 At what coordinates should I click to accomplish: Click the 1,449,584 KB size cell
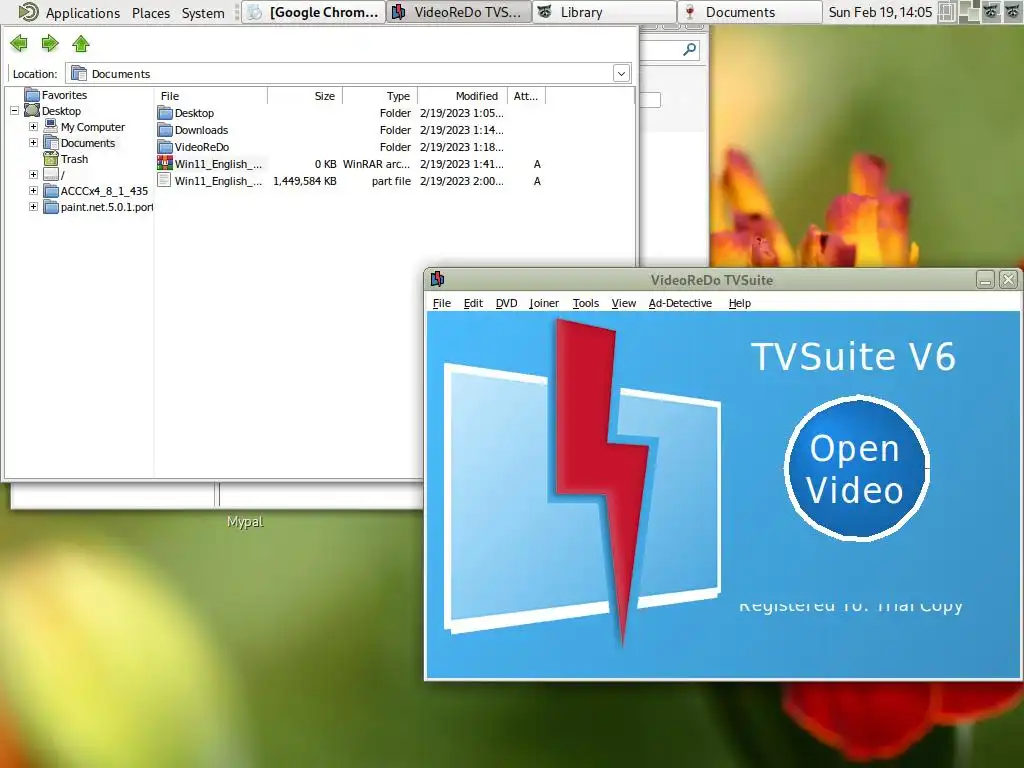coord(304,181)
